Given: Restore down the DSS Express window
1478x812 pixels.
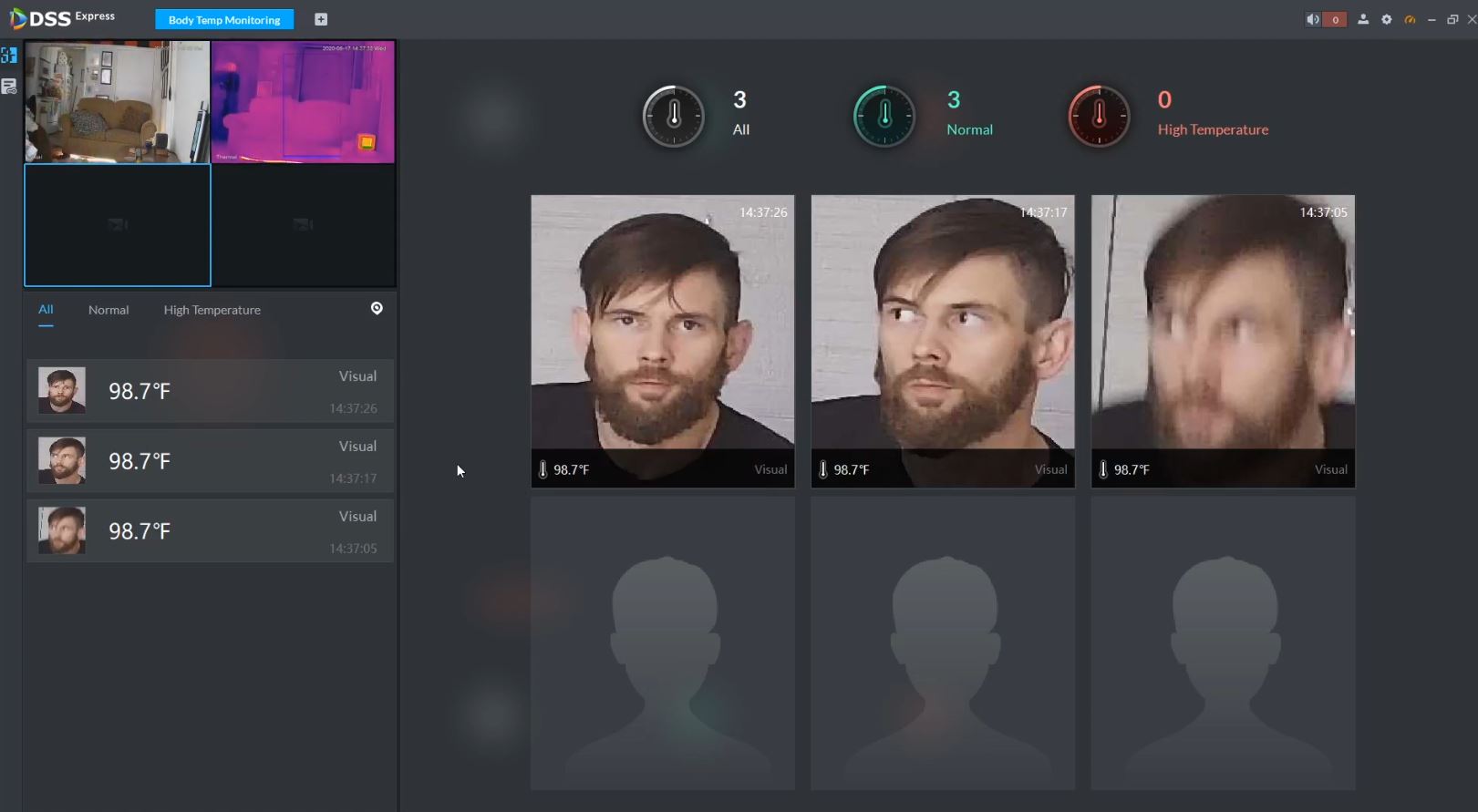Looking at the screenshot, I should pos(1452,19).
